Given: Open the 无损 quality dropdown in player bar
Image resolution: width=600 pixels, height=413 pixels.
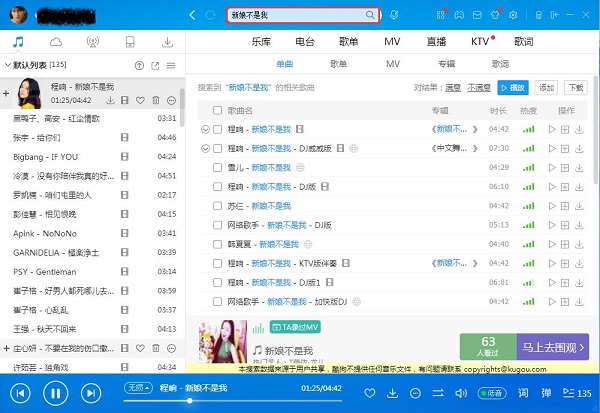Looking at the screenshot, I should click(136, 387).
